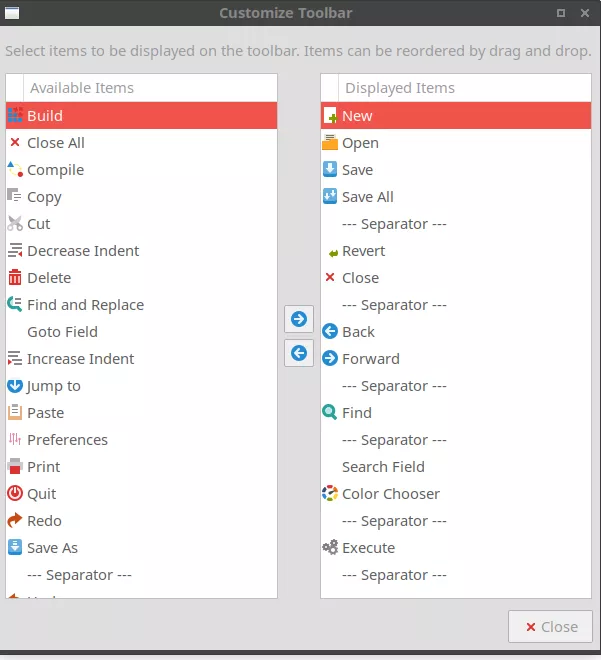
Task: Click the Delete trash icon
Action: pyautogui.click(x=15, y=278)
